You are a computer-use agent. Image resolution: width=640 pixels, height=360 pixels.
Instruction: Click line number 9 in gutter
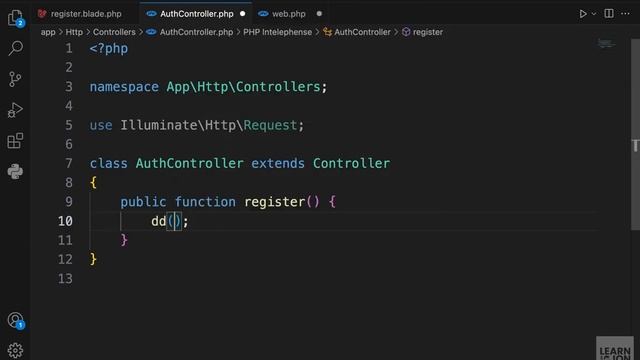pos(69,202)
